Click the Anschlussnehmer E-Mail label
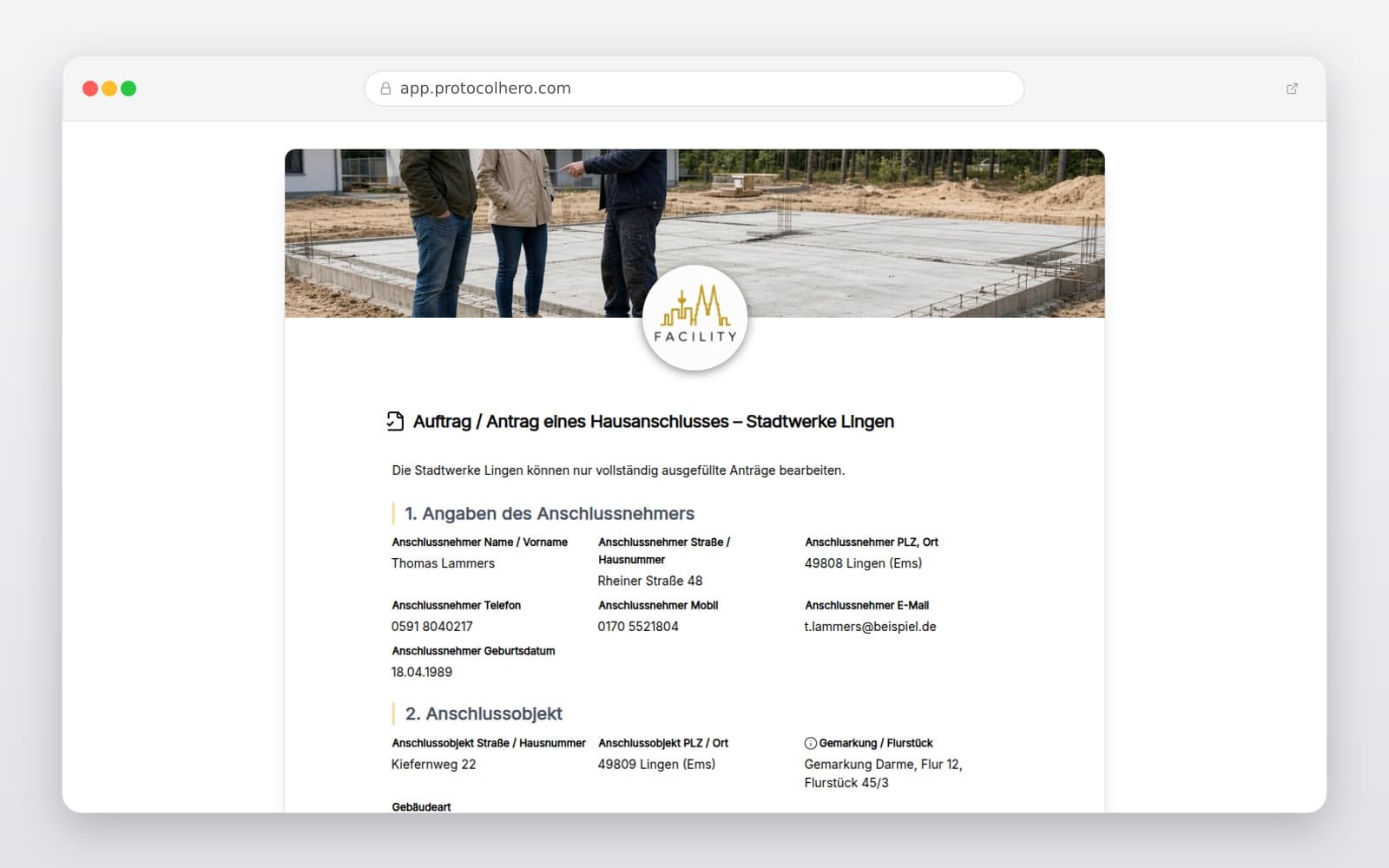 [866, 605]
